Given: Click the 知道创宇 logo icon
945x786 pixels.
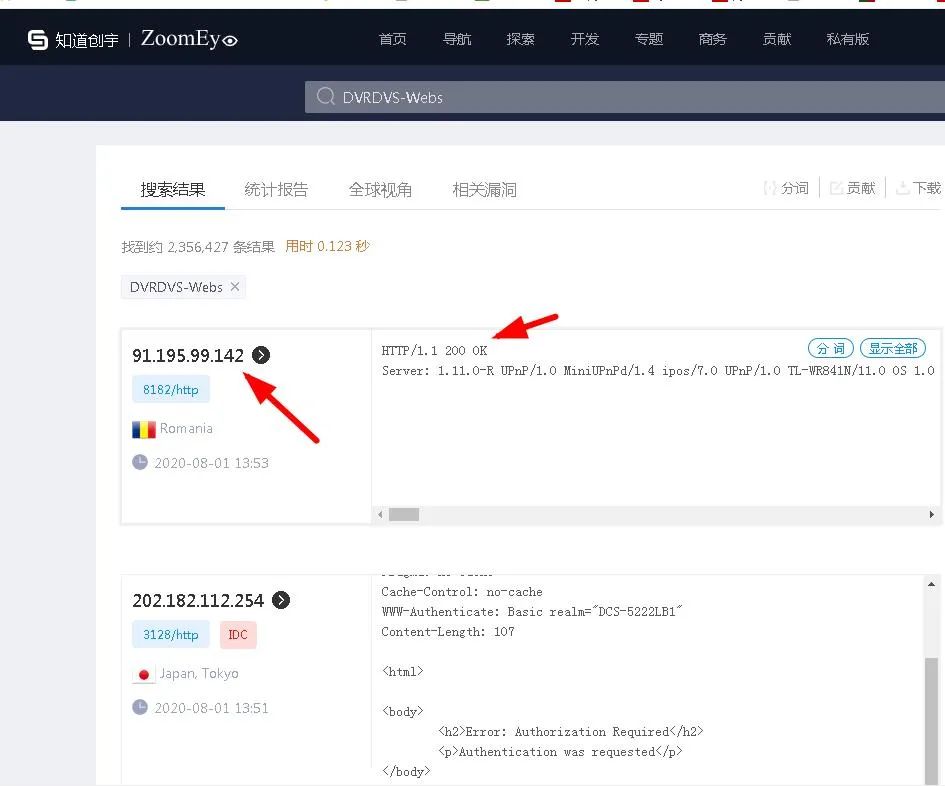Looking at the screenshot, I should click(x=38, y=40).
